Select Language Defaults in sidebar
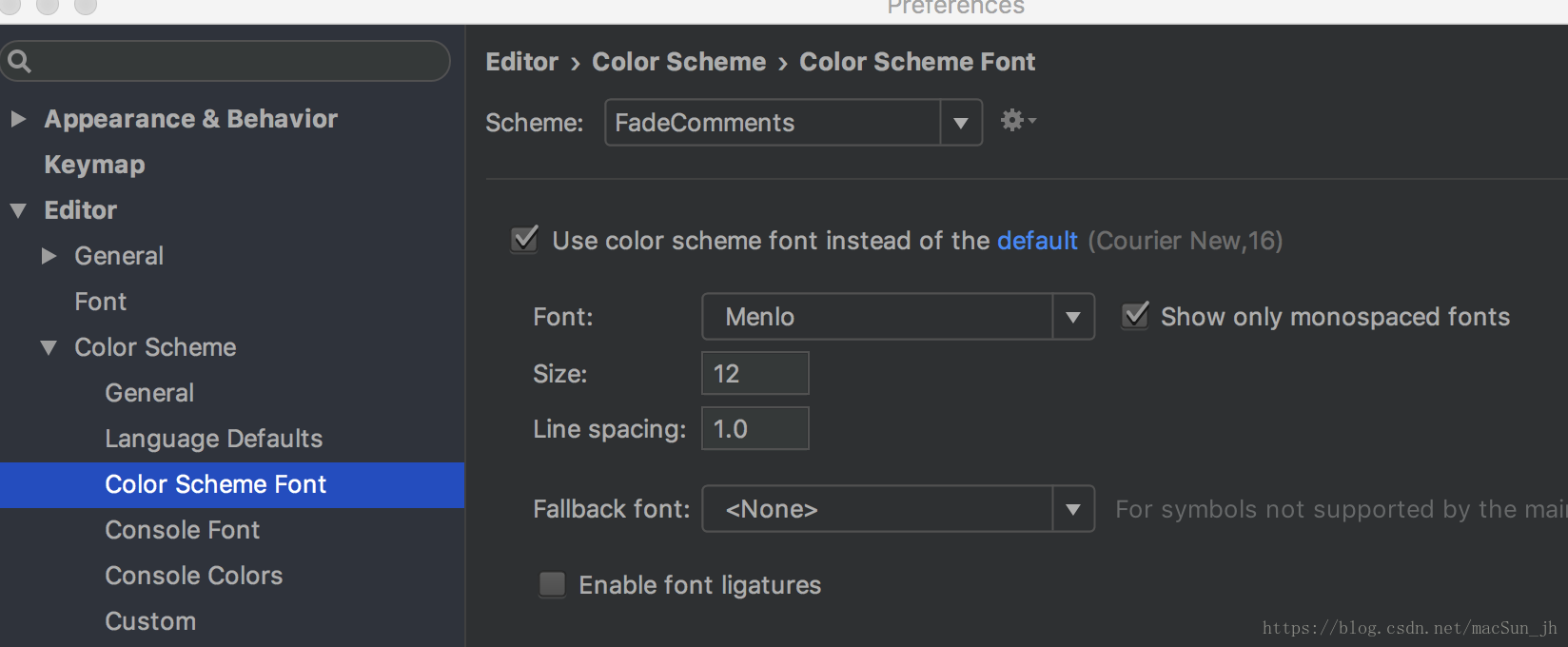The width and height of the screenshot is (1568, 647). pyautogui.click(x=213, y=439)
